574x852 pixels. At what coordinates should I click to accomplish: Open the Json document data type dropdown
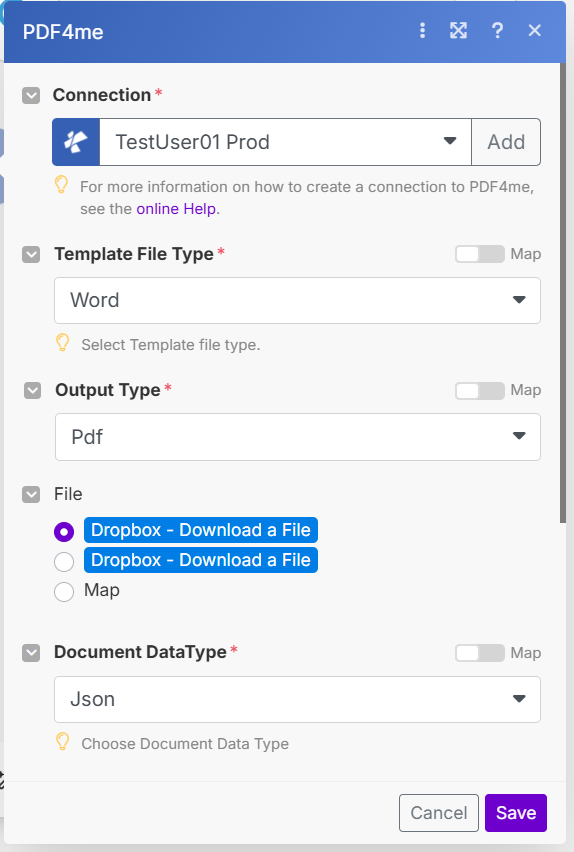[x=297, y=699]
